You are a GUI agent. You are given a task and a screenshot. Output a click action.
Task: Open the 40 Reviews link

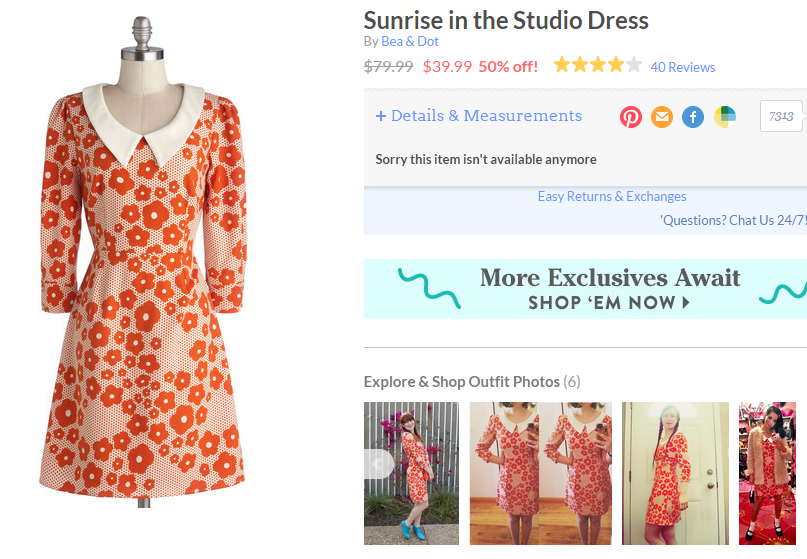[682, 67]
